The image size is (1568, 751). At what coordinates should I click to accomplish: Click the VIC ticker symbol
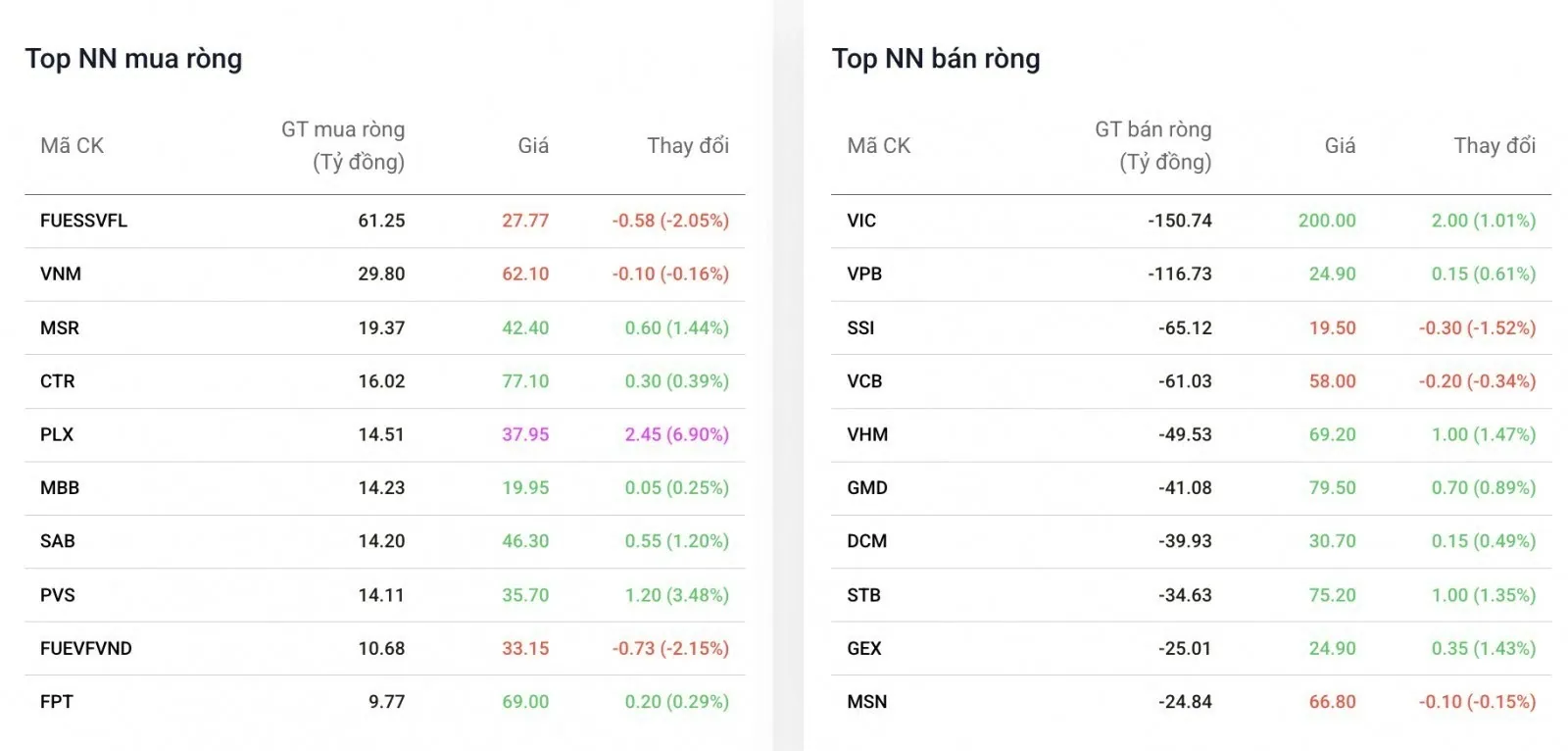861,221
